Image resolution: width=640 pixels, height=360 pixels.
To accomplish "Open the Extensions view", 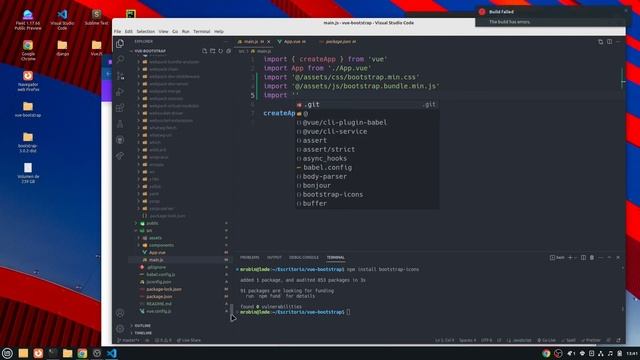I will (x=120, y=108).
